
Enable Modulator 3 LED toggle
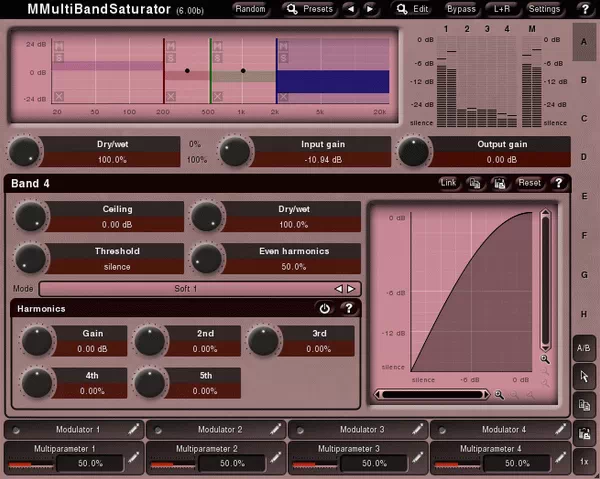[x=300, y=430]
